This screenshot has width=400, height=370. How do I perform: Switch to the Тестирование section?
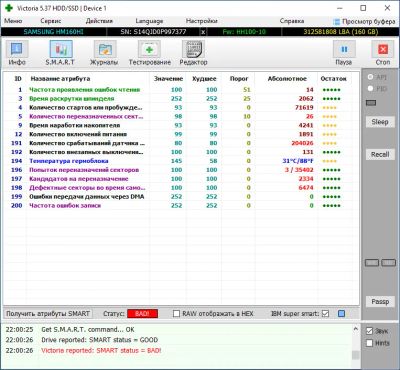point(150,53)
